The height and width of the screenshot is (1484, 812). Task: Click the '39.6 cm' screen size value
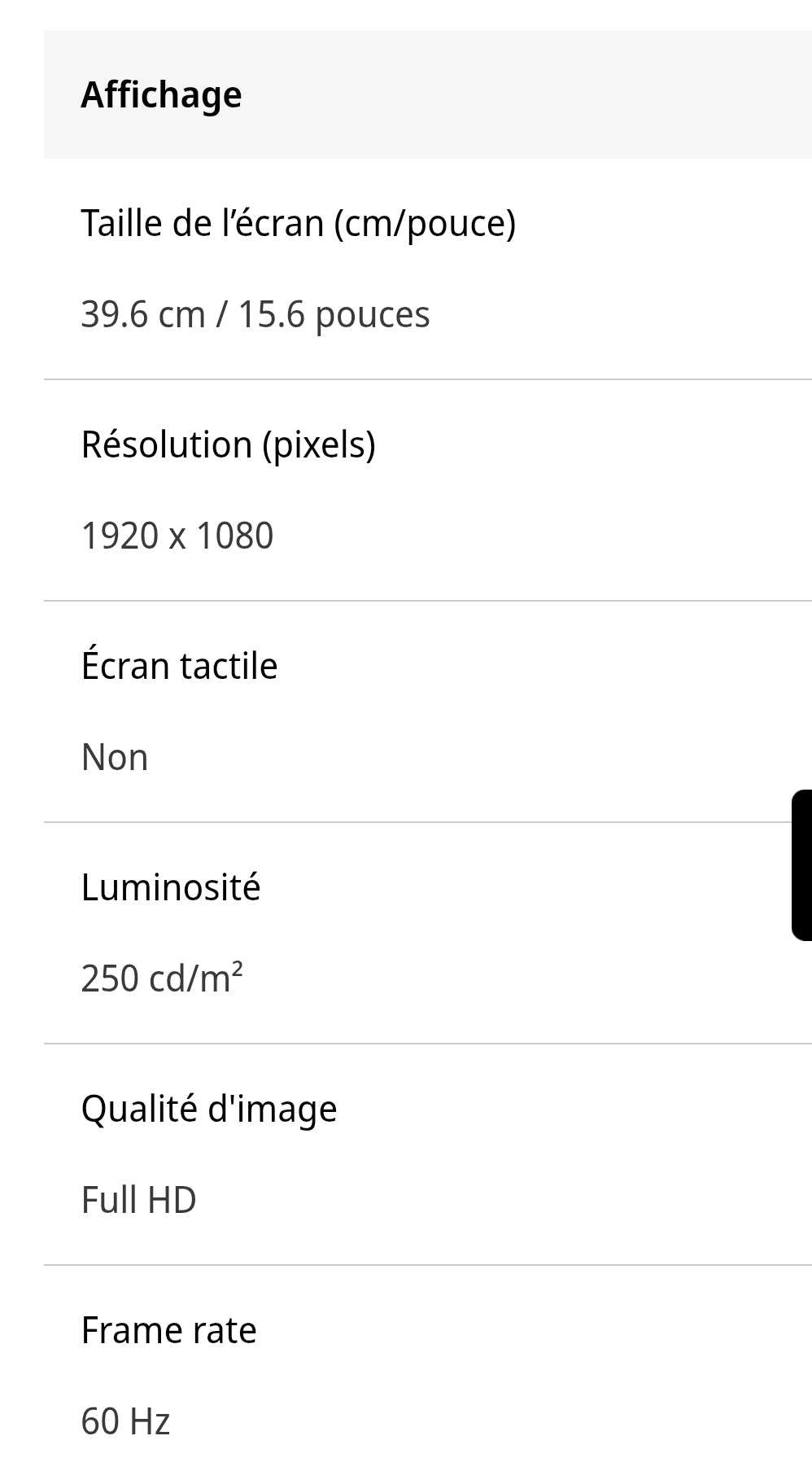tap(143, 314)
